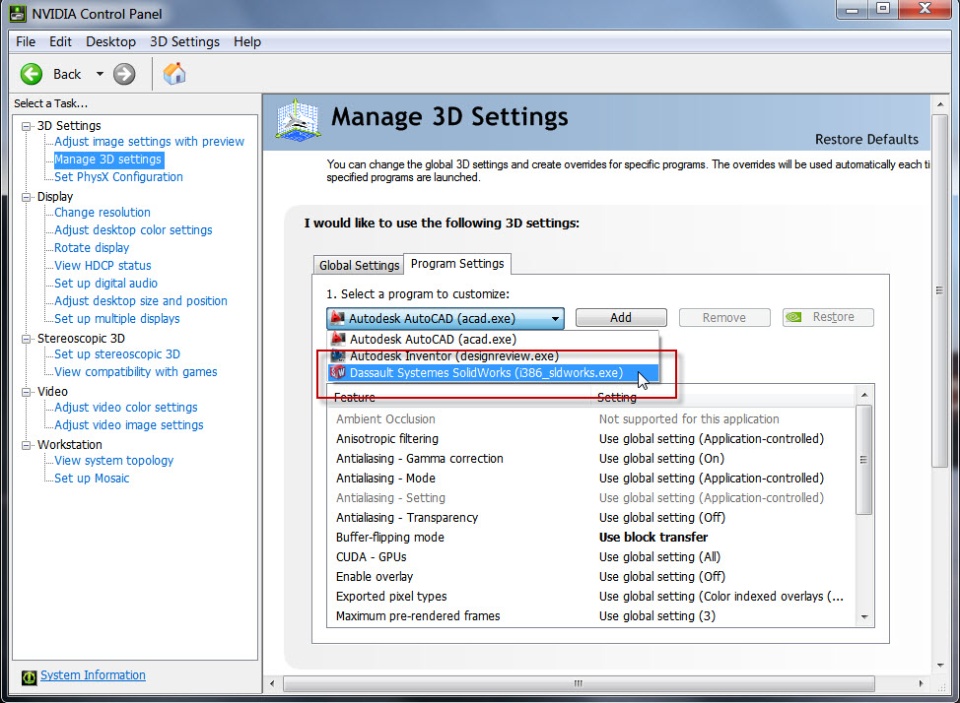The image size is (960, 703).
Task: Switch to the Program Settings tab
Action: [x=457, y=263]
